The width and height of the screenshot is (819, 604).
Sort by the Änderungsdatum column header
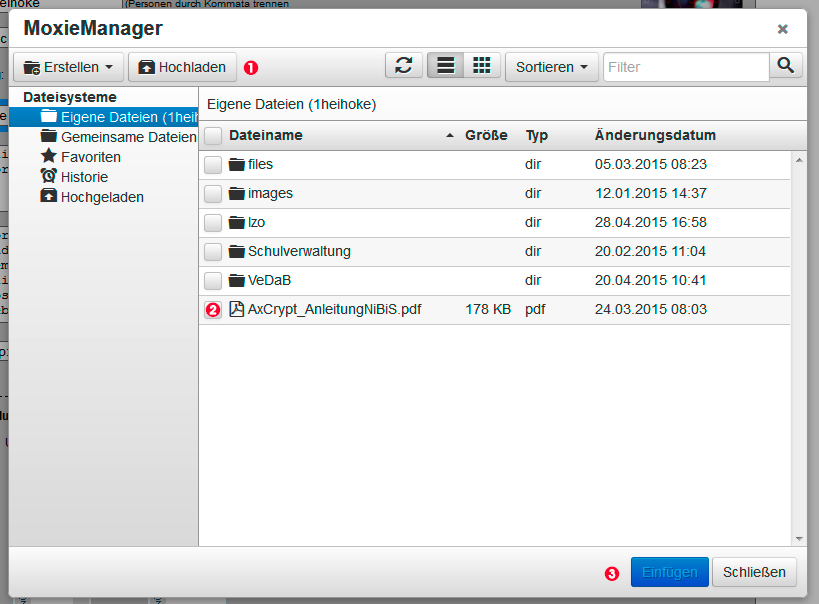tap(655, 135)
